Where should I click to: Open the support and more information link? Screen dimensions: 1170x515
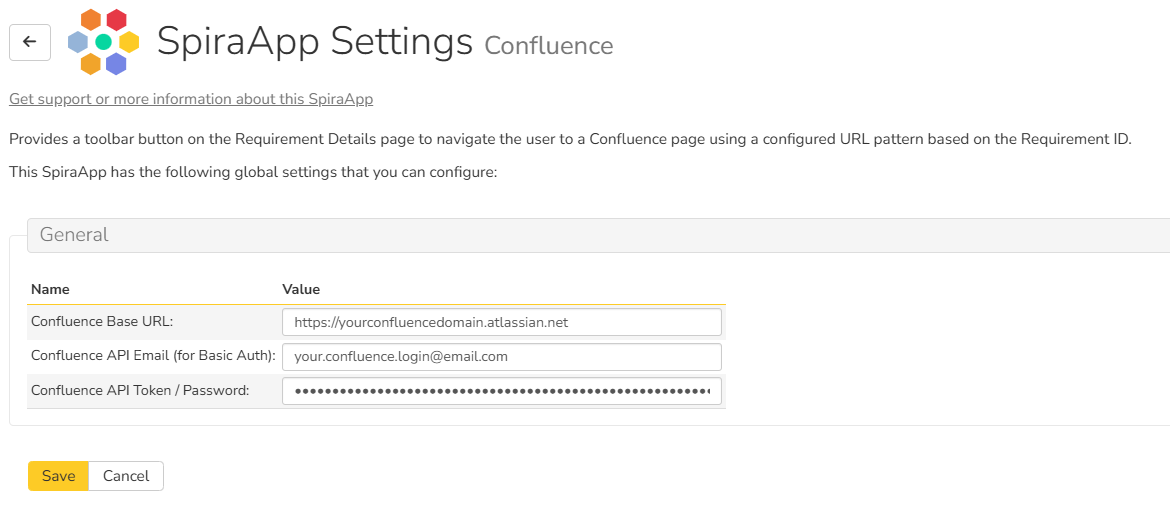point(191,99)
